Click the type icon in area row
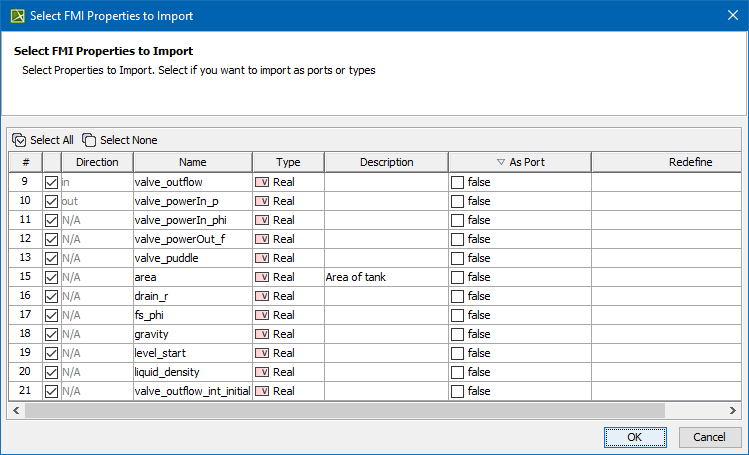 pyautogui.click(x=263, y=277)
